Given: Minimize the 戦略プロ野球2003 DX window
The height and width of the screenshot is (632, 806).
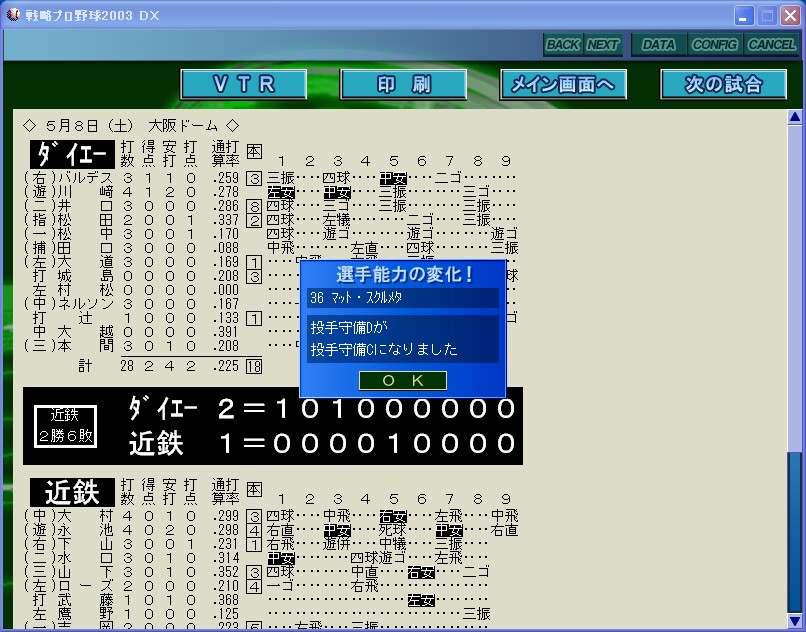Looking at the screenshot, I should coord(744,15).
